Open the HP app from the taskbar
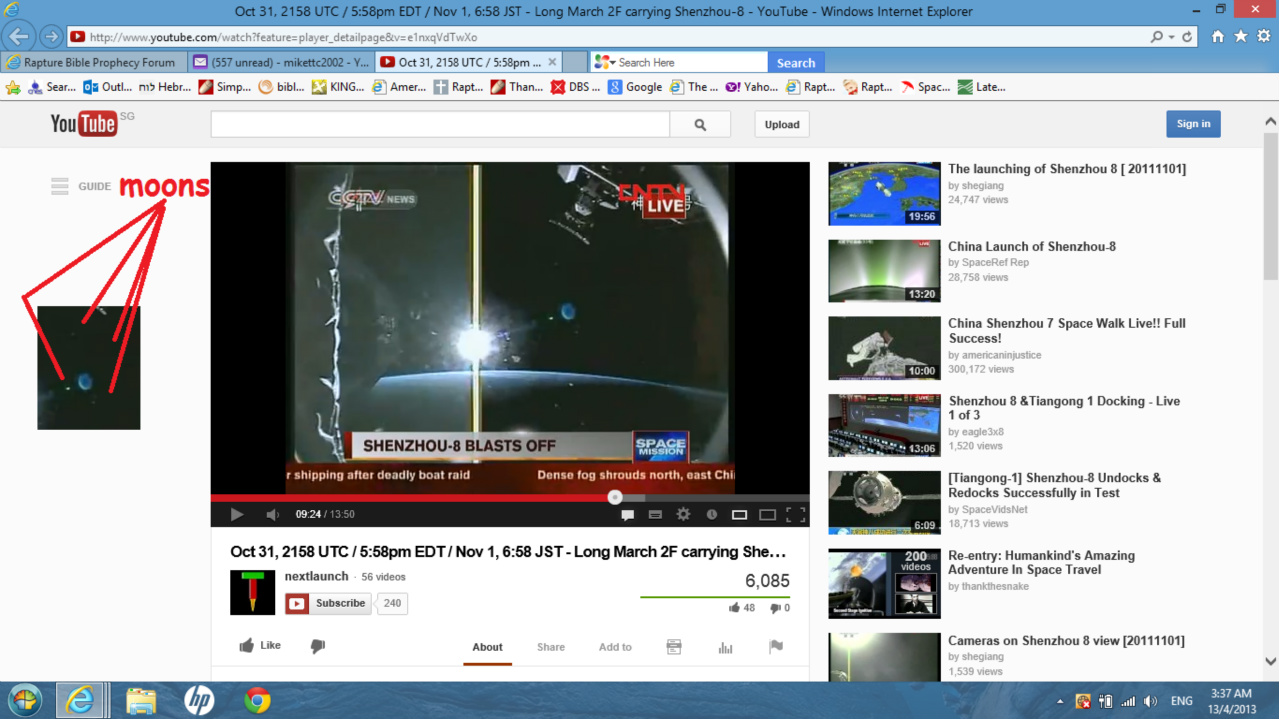Image resolution: width=1279 pixels, height=719 pixels. point(199,700)
